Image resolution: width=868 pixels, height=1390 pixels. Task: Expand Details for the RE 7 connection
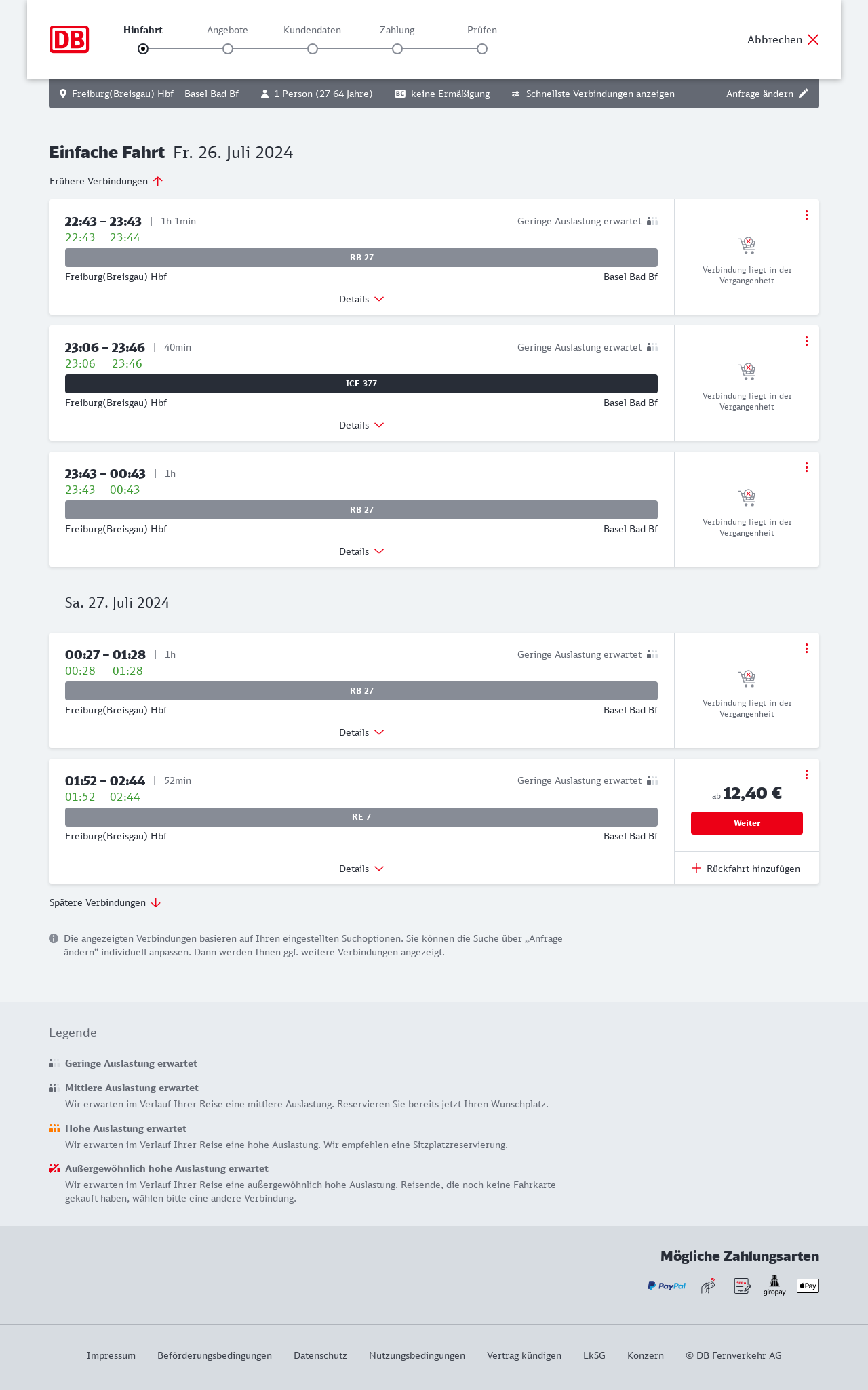tap(361, 869)
